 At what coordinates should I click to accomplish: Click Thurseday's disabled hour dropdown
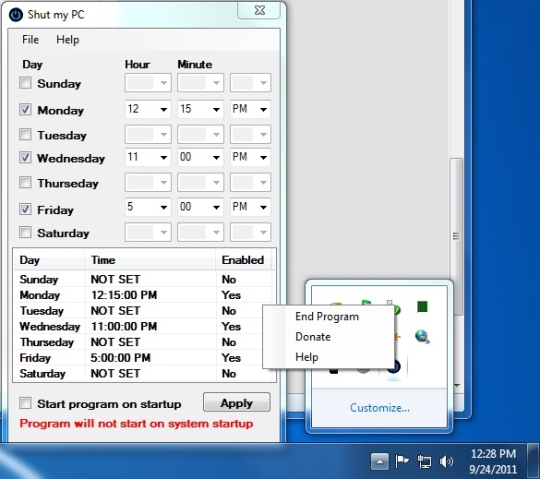148,182
